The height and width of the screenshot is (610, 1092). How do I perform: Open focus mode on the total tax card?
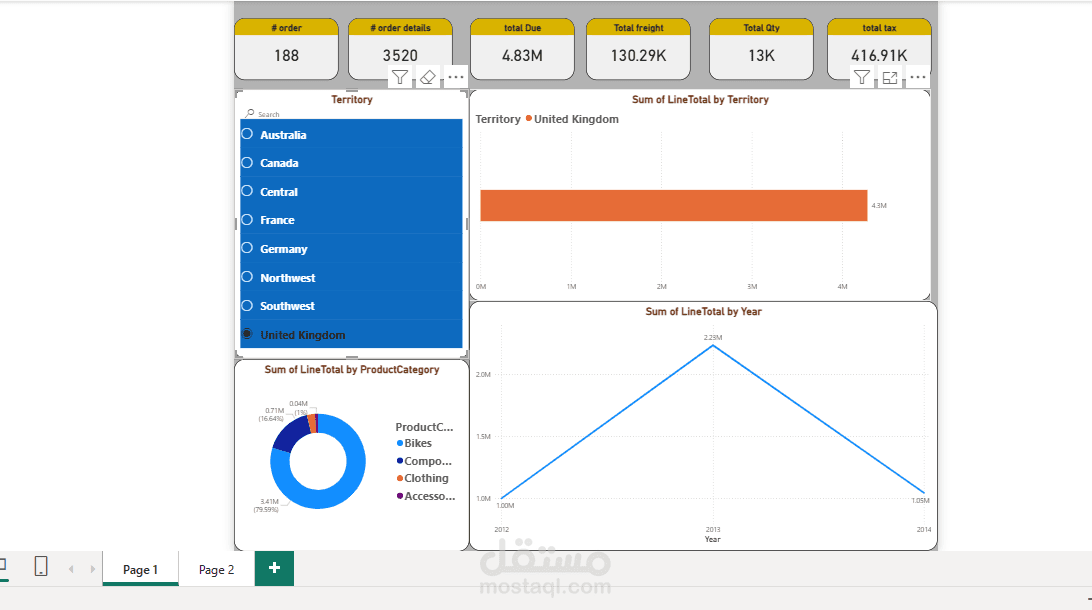(x=890, y=77)
